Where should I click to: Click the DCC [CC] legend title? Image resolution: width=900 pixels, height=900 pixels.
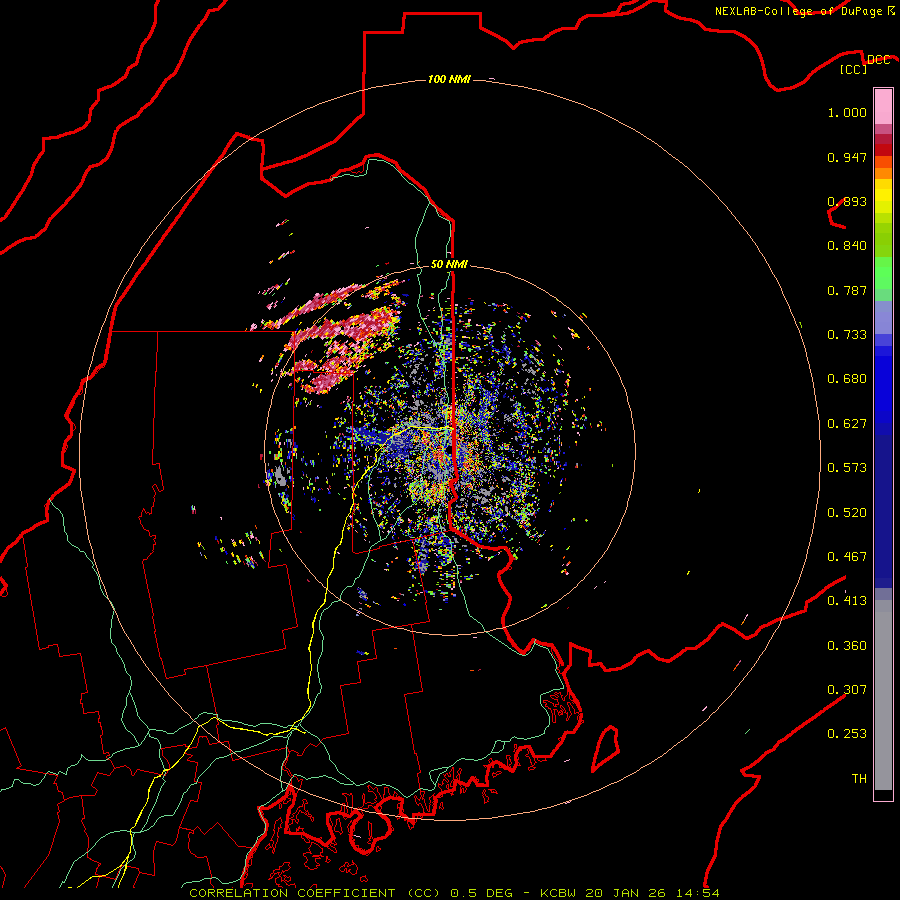click(865, 64)
